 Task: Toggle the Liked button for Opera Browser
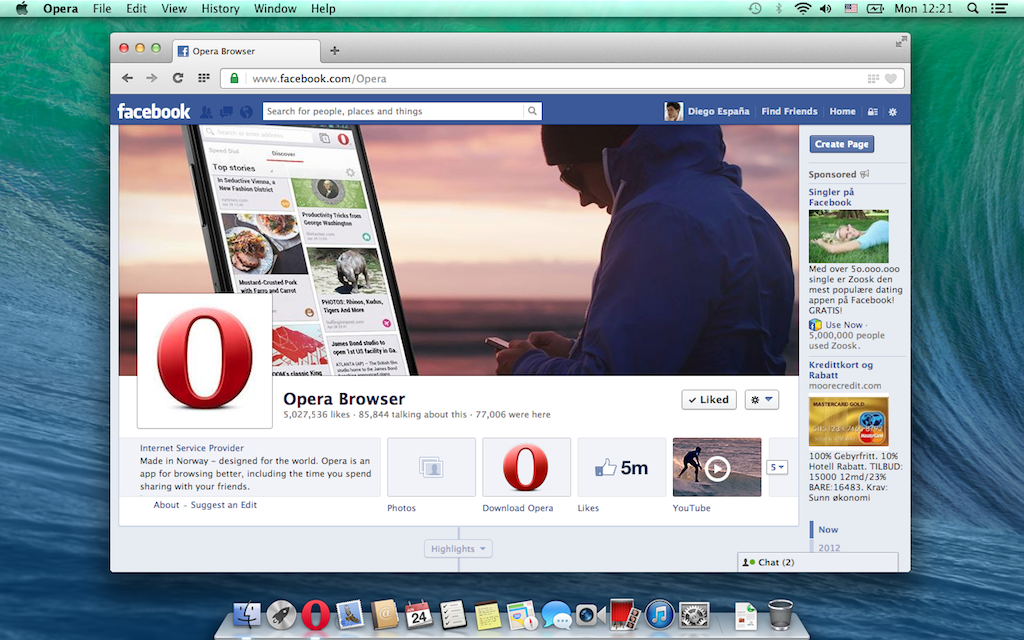point(708,400)
